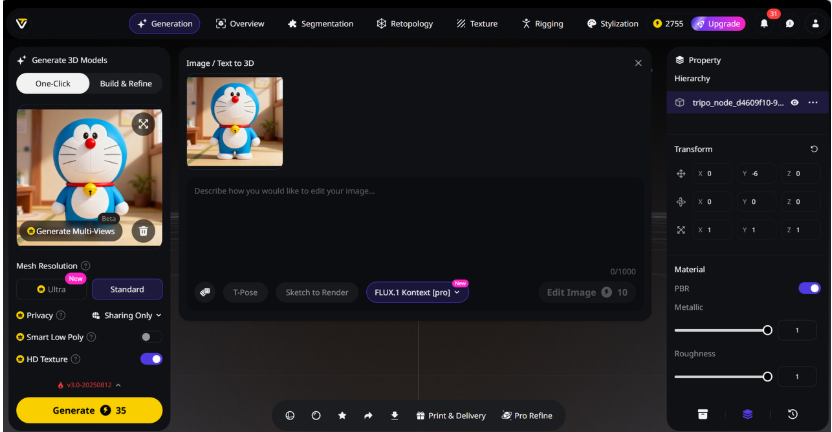
Task: Click the notifications bell icon
Action: pos(764,23)
